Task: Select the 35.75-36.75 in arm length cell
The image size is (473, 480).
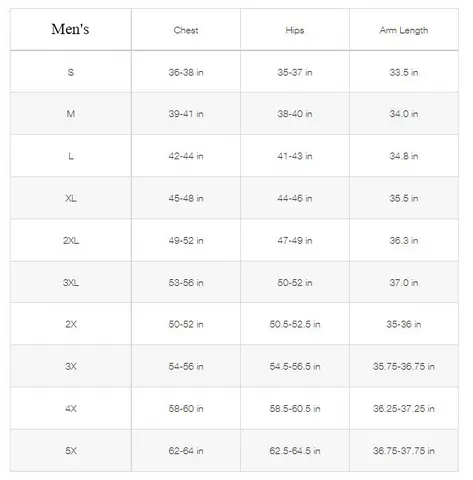Action: [404, 366]
